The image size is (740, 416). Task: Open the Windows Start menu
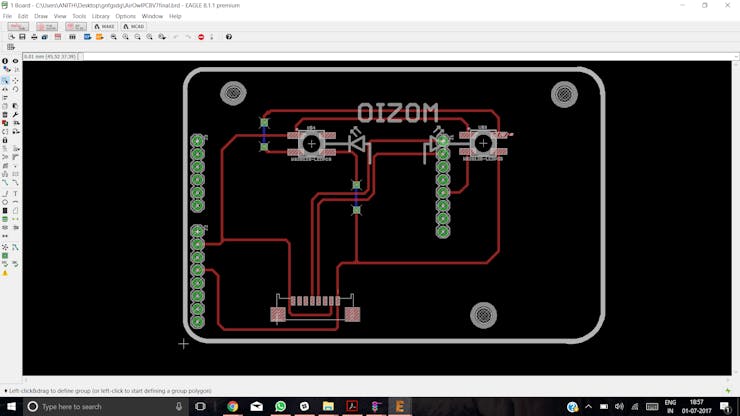pos(11,406)
